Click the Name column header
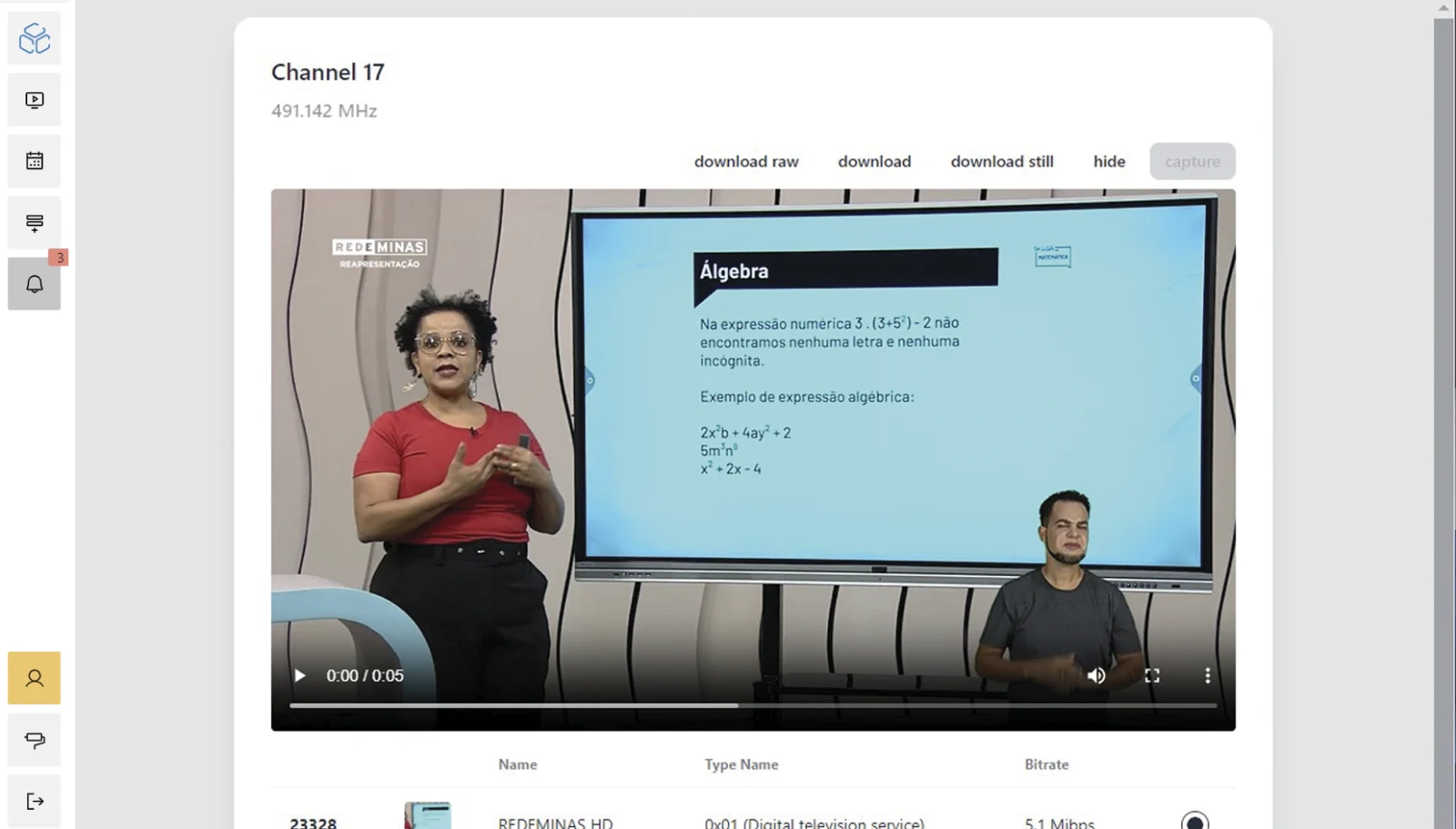The image size is (1456, 829). [x=518, y=764]
